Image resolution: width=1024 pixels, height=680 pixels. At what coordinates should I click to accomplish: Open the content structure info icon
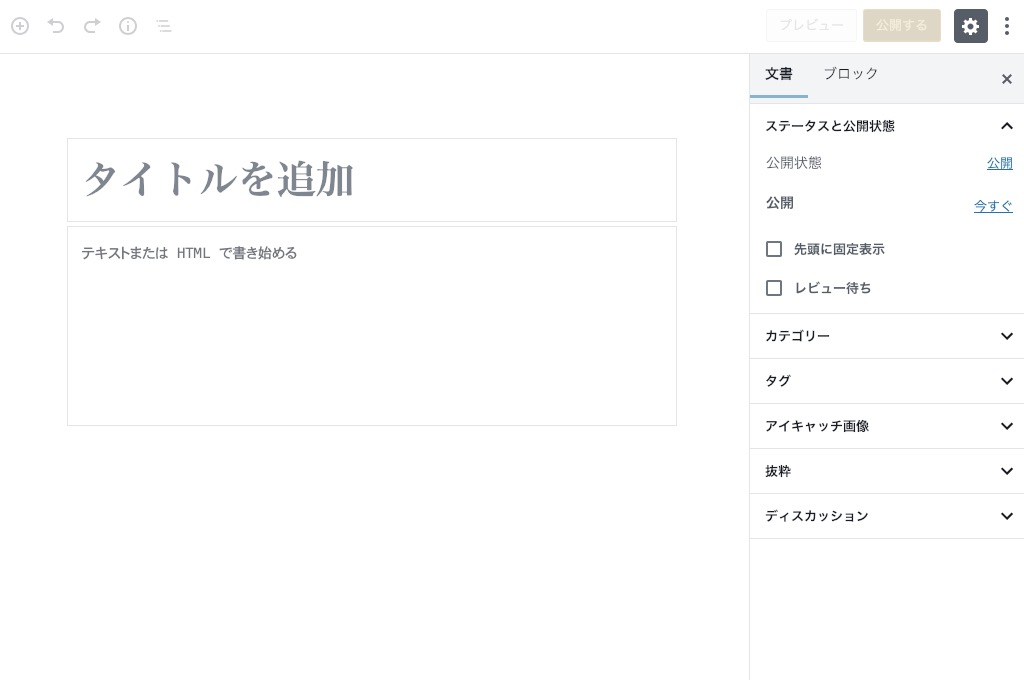128,26
